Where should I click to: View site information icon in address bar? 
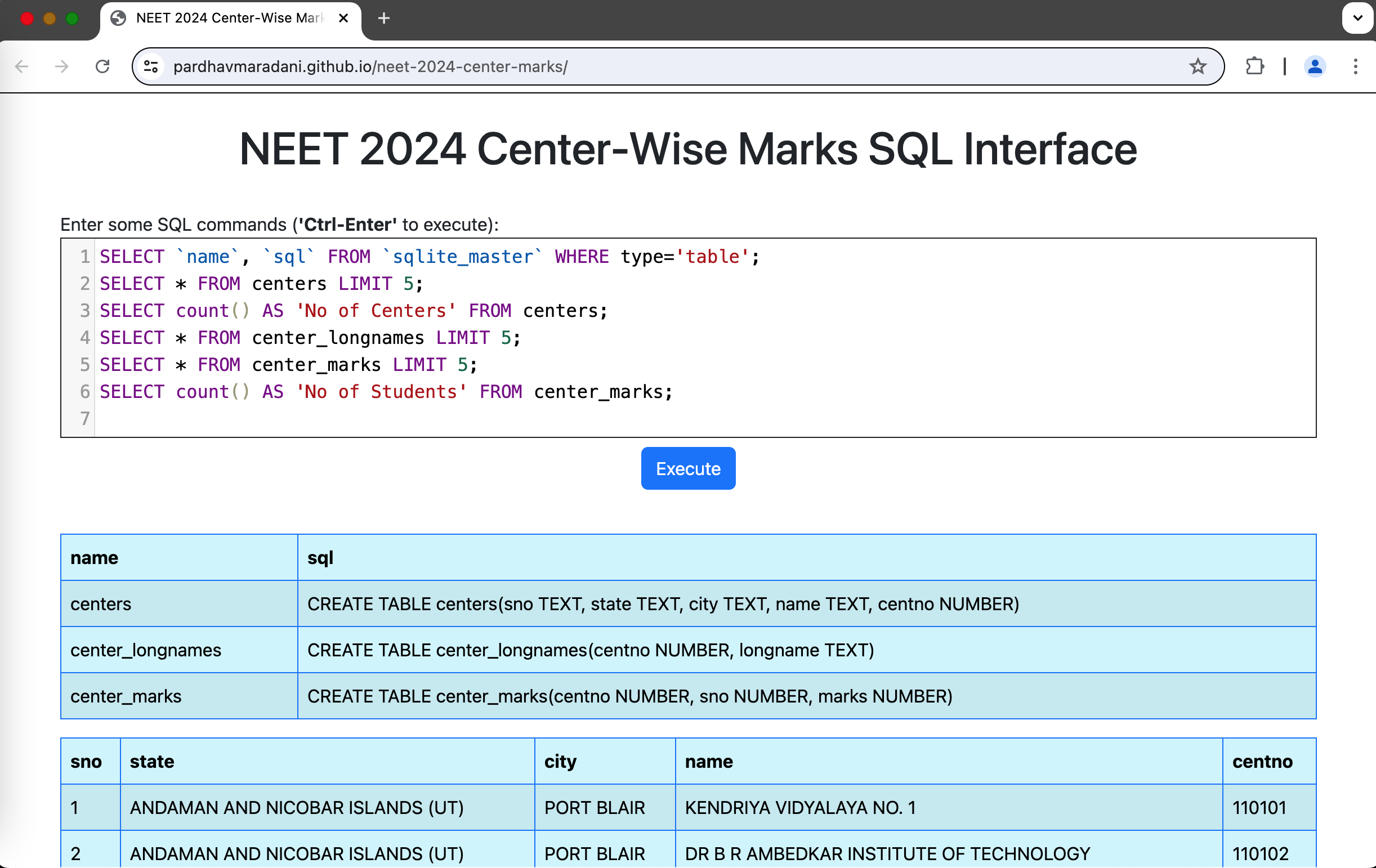point(151,66)
